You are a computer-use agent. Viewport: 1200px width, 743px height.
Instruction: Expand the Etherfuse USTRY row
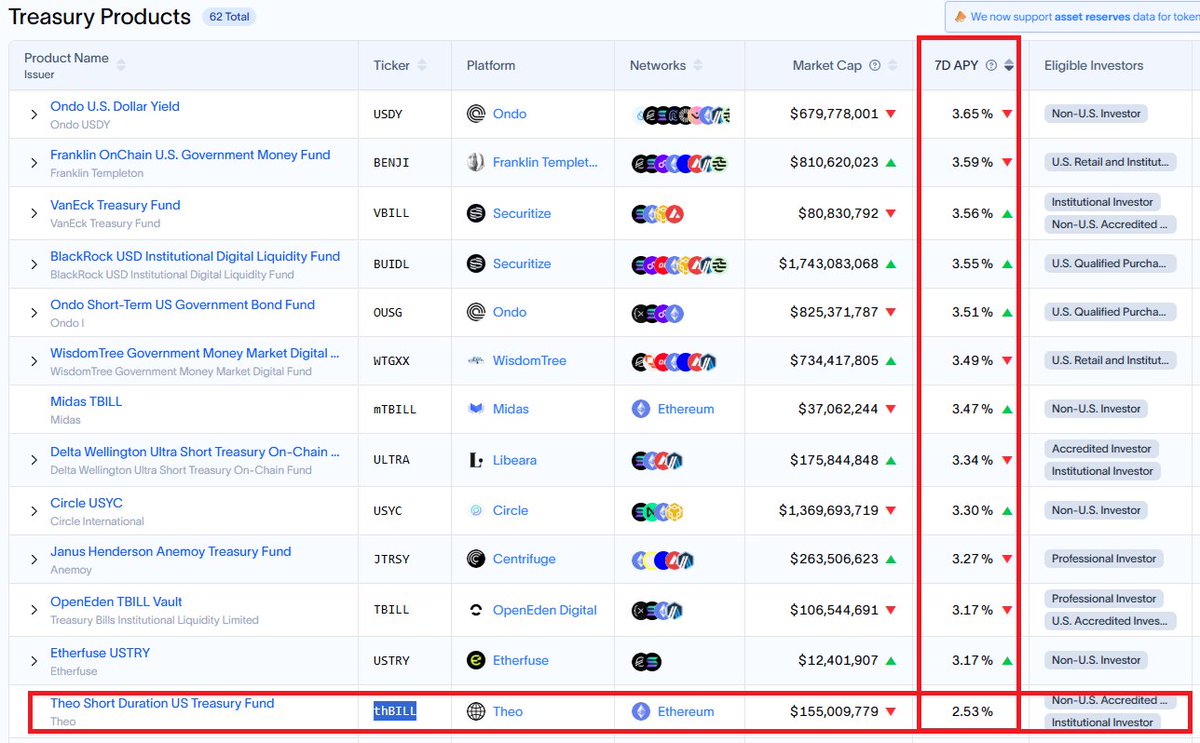[x=33, y=661]
